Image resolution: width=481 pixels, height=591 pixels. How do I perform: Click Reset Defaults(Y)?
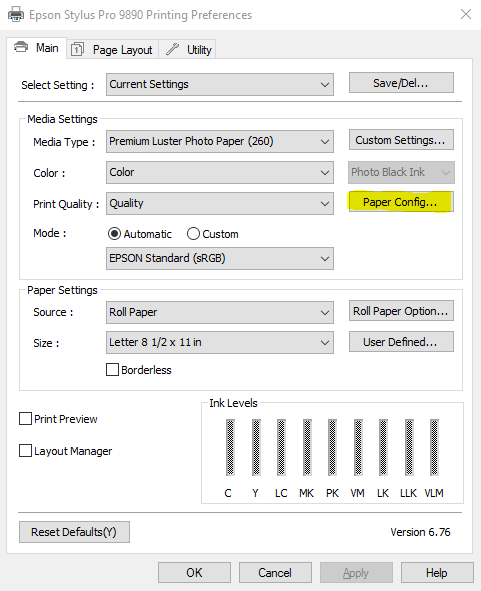74,532
